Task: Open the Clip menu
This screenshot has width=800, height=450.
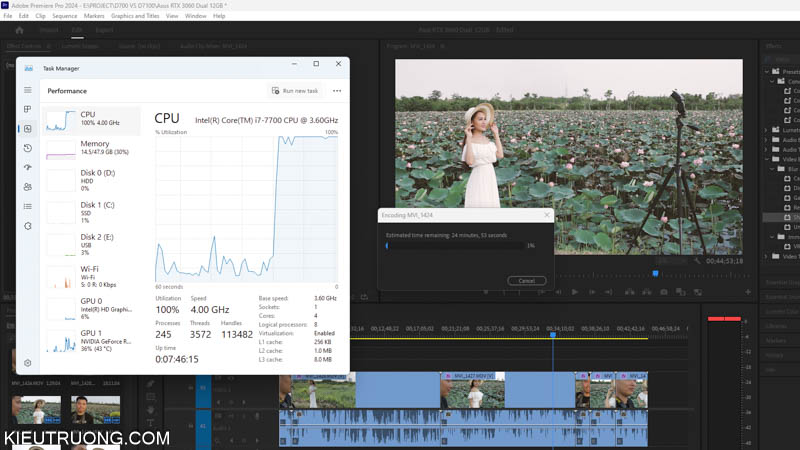Action: tap(40, 16)
